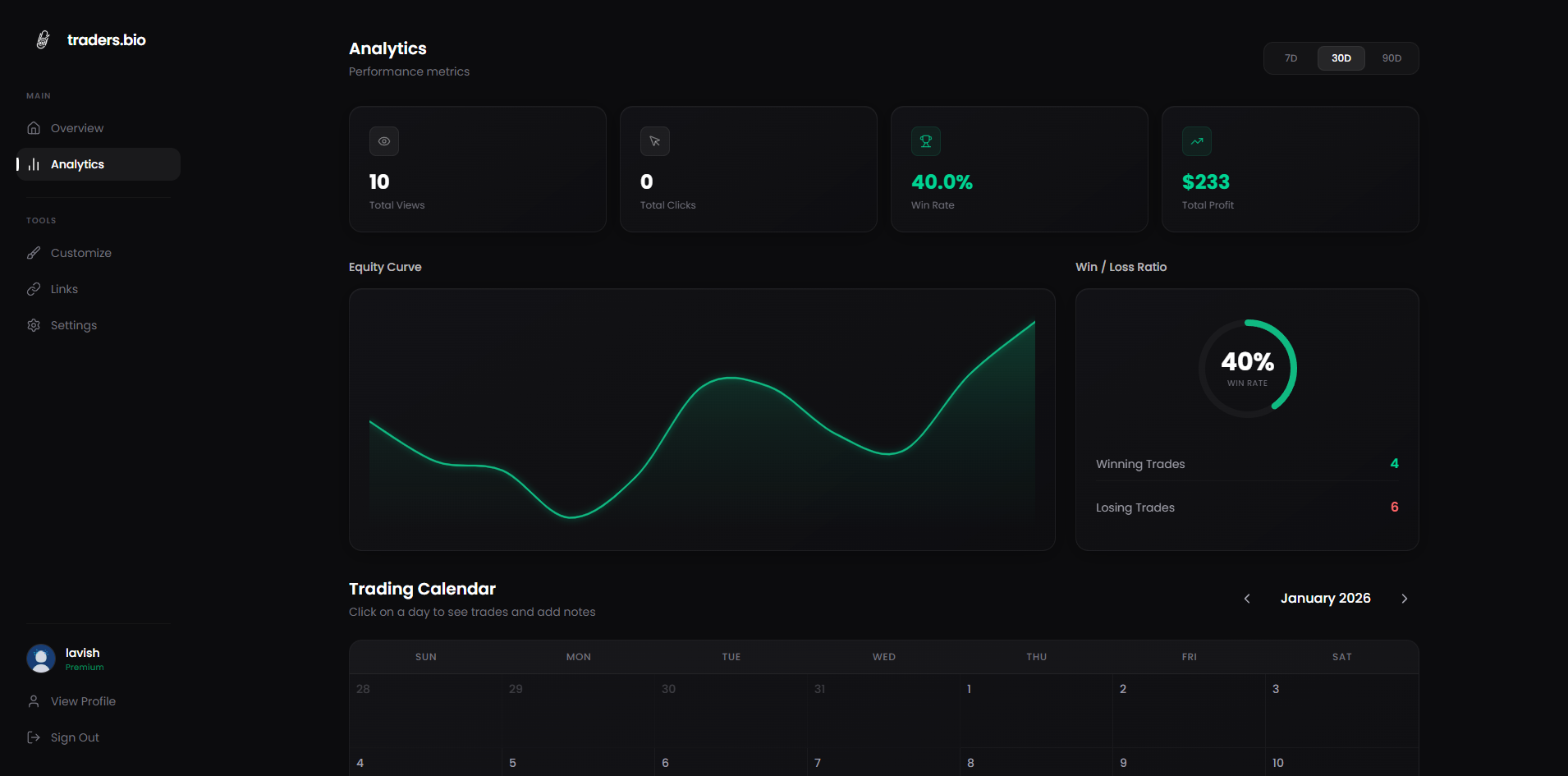The image size is (1568, 776).
Task: Advance calendar using right chevron
Action: coord(1404,598)
